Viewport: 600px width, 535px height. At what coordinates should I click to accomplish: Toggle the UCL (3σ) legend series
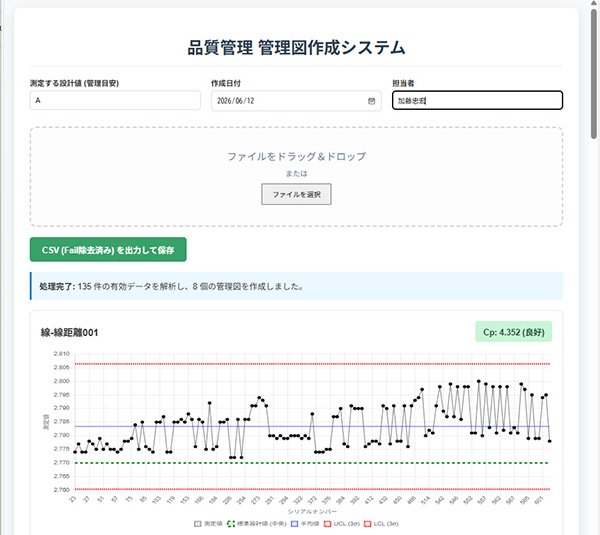tap(342, 524)
